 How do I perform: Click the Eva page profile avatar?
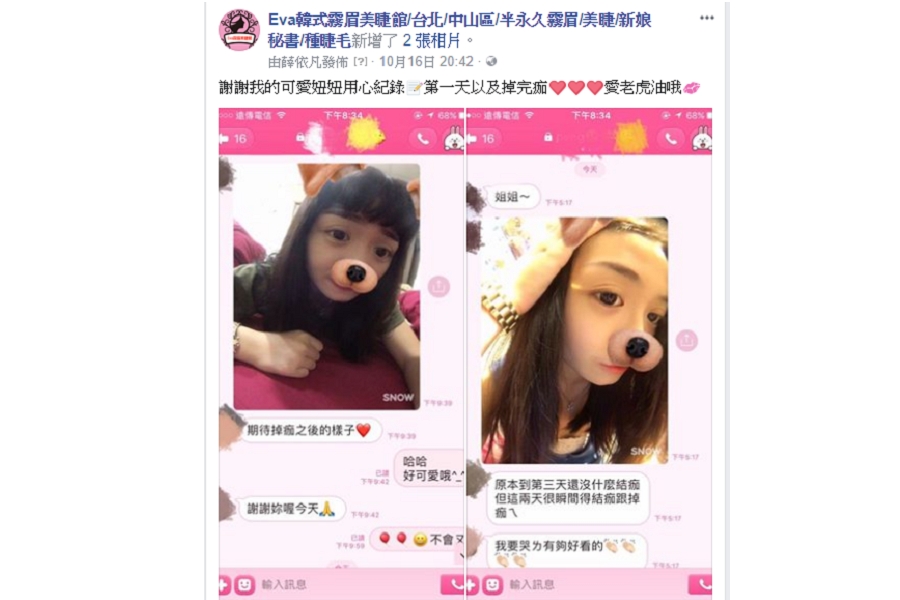239,30
